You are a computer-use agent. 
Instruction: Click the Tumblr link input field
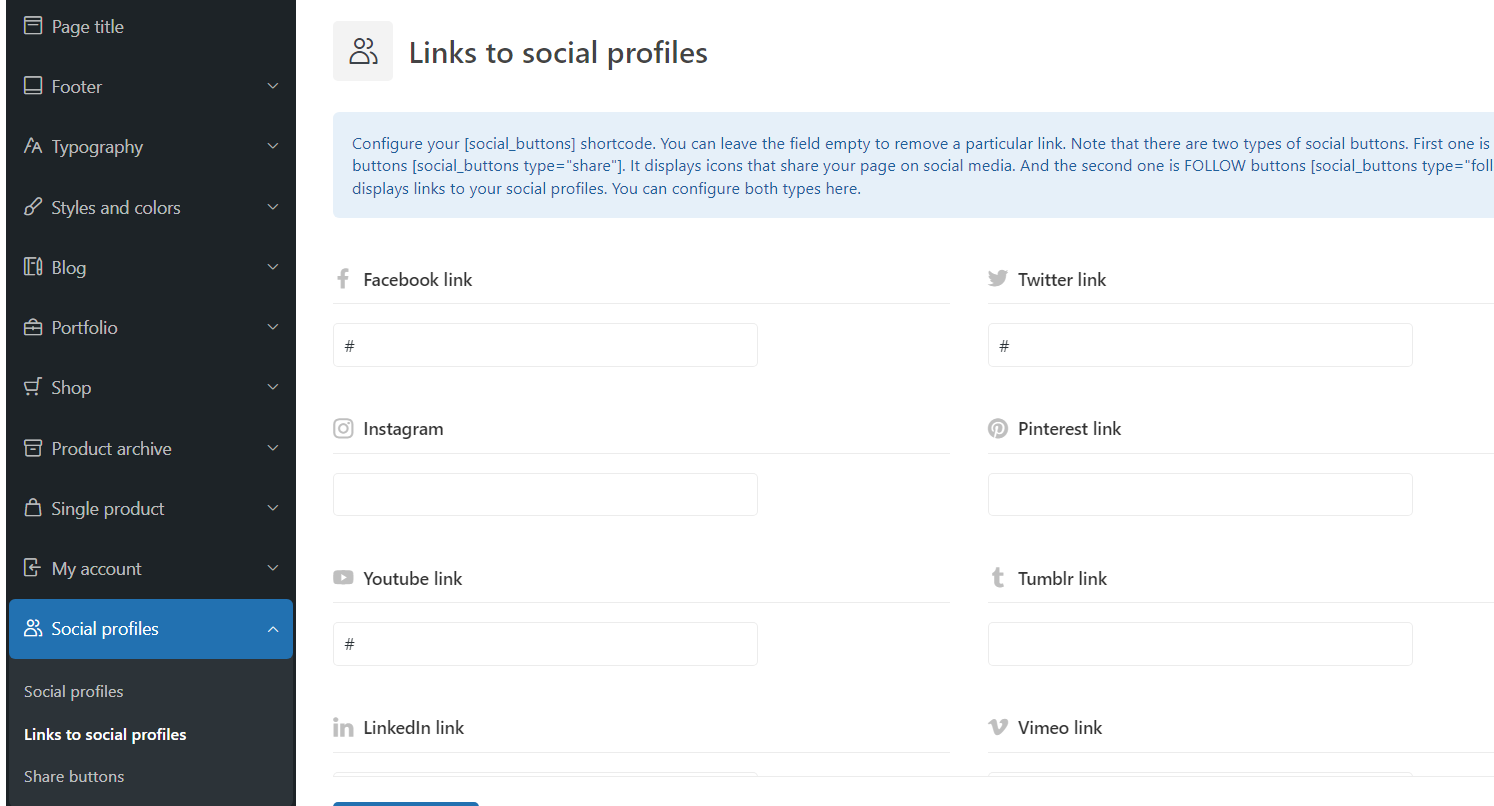pos(1200,644)
